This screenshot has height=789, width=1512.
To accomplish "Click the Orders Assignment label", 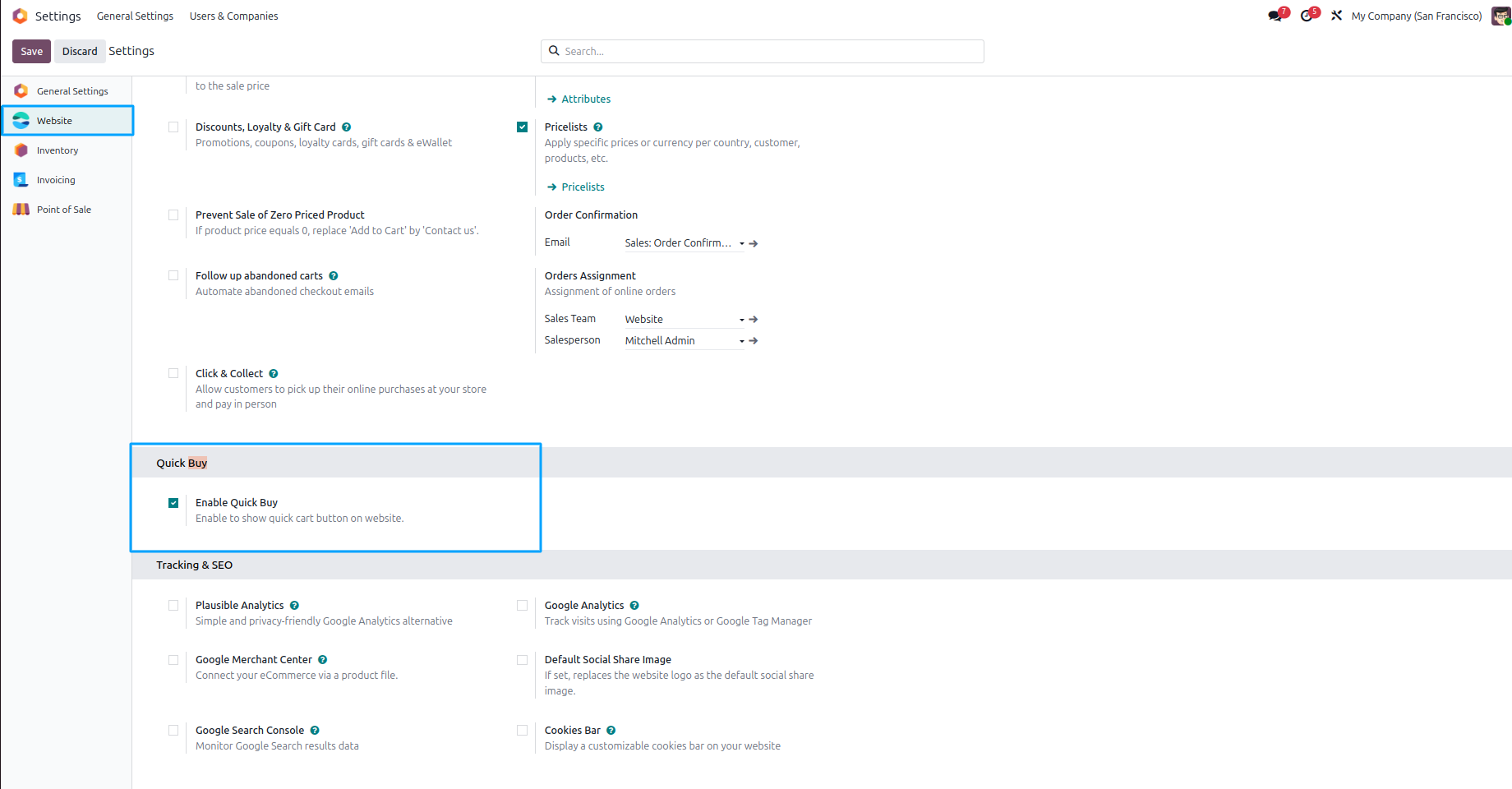I will 590,276.
